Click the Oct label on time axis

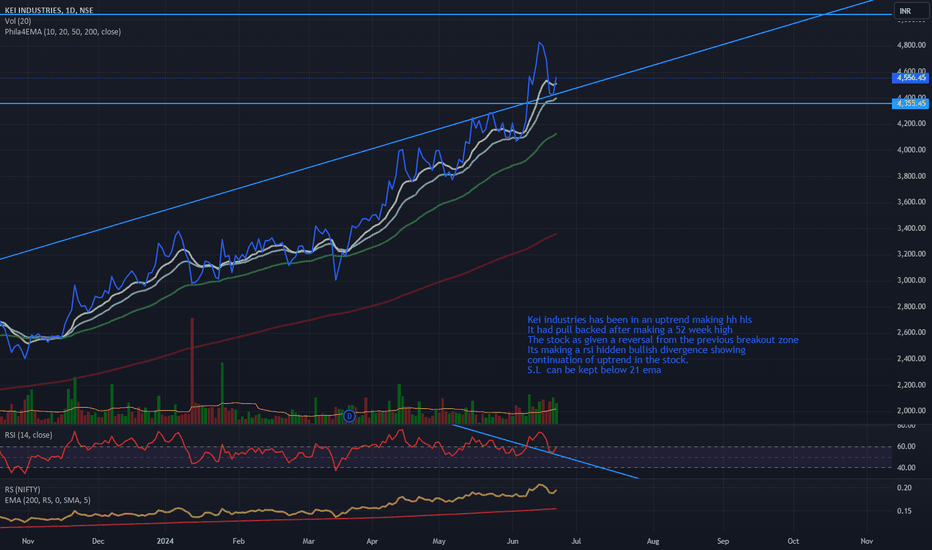click(793, 541)
